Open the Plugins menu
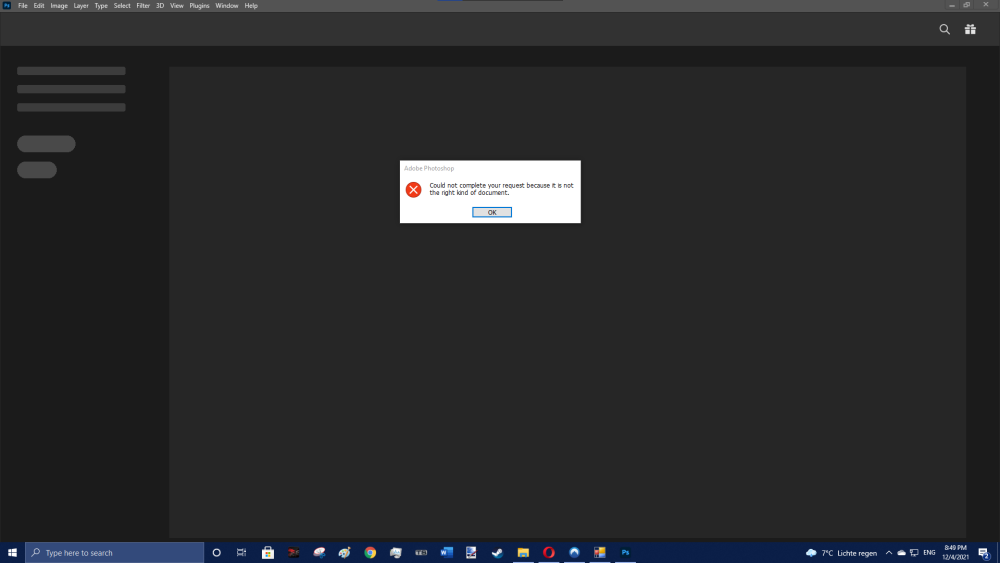Image resolution: width=1000 pixels, height=563 pixels. coord(199,6)
